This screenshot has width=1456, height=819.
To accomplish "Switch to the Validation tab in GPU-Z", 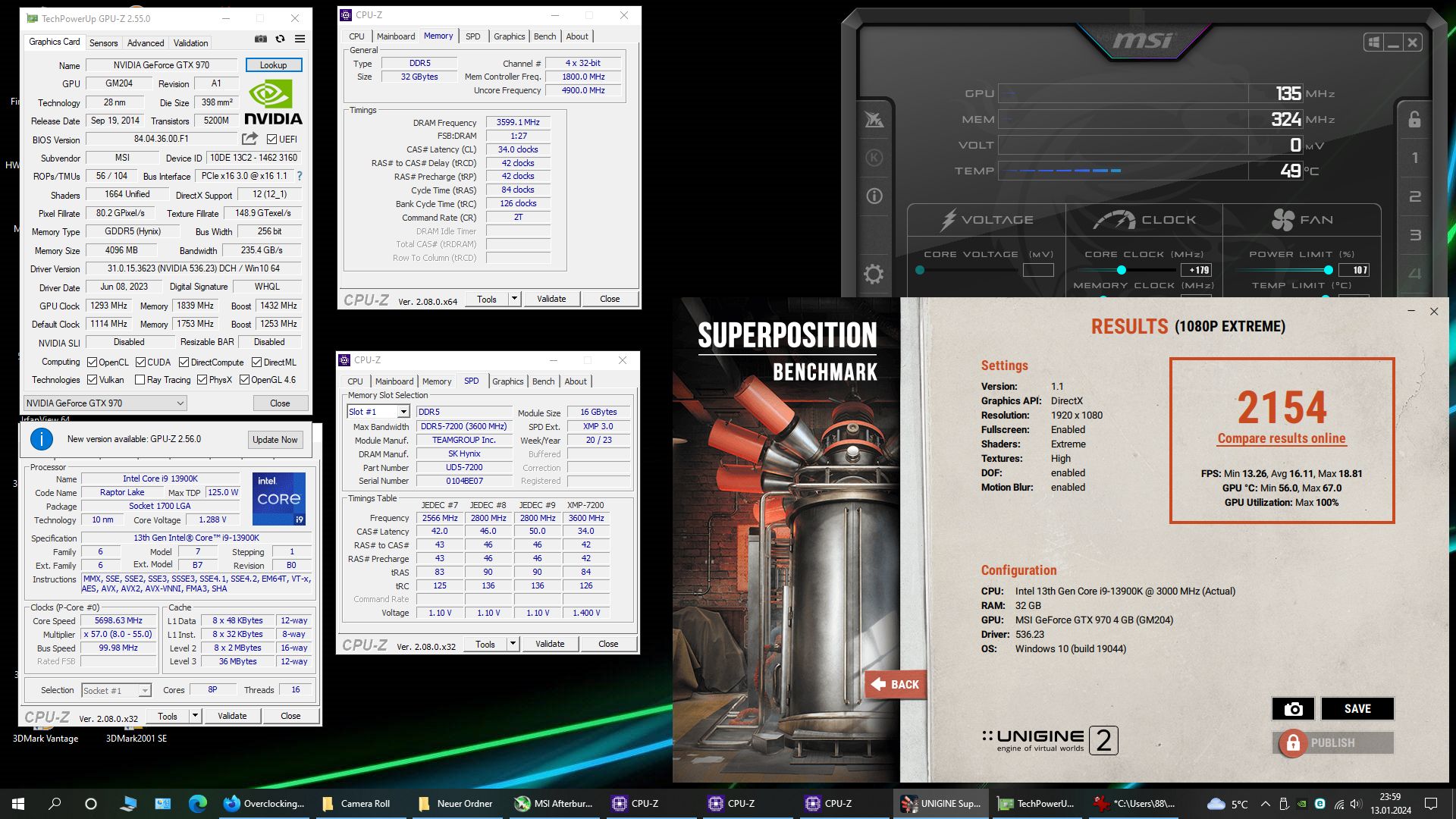I will 190,43.
